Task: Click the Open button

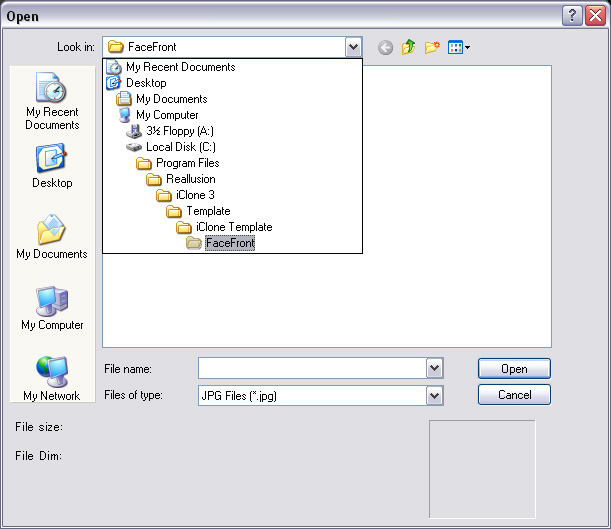Action: [x=514, y=369]
